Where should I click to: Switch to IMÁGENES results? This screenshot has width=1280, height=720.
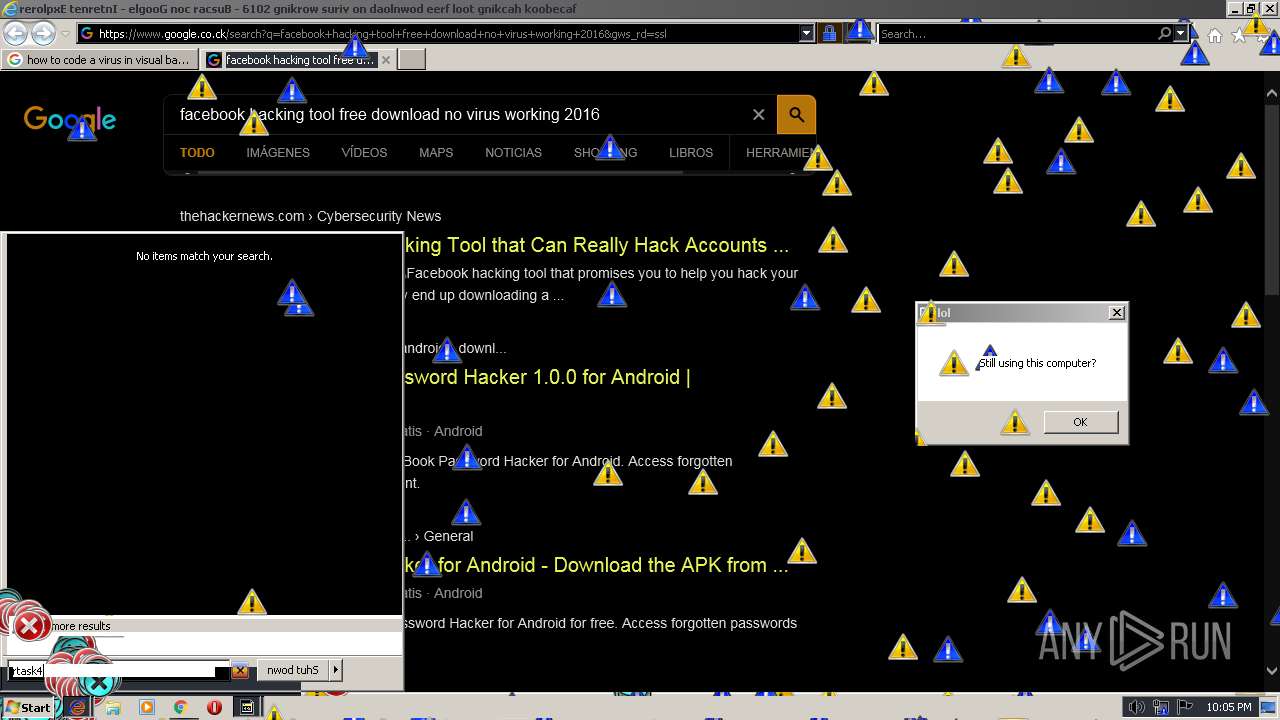[x=278, y=153]
